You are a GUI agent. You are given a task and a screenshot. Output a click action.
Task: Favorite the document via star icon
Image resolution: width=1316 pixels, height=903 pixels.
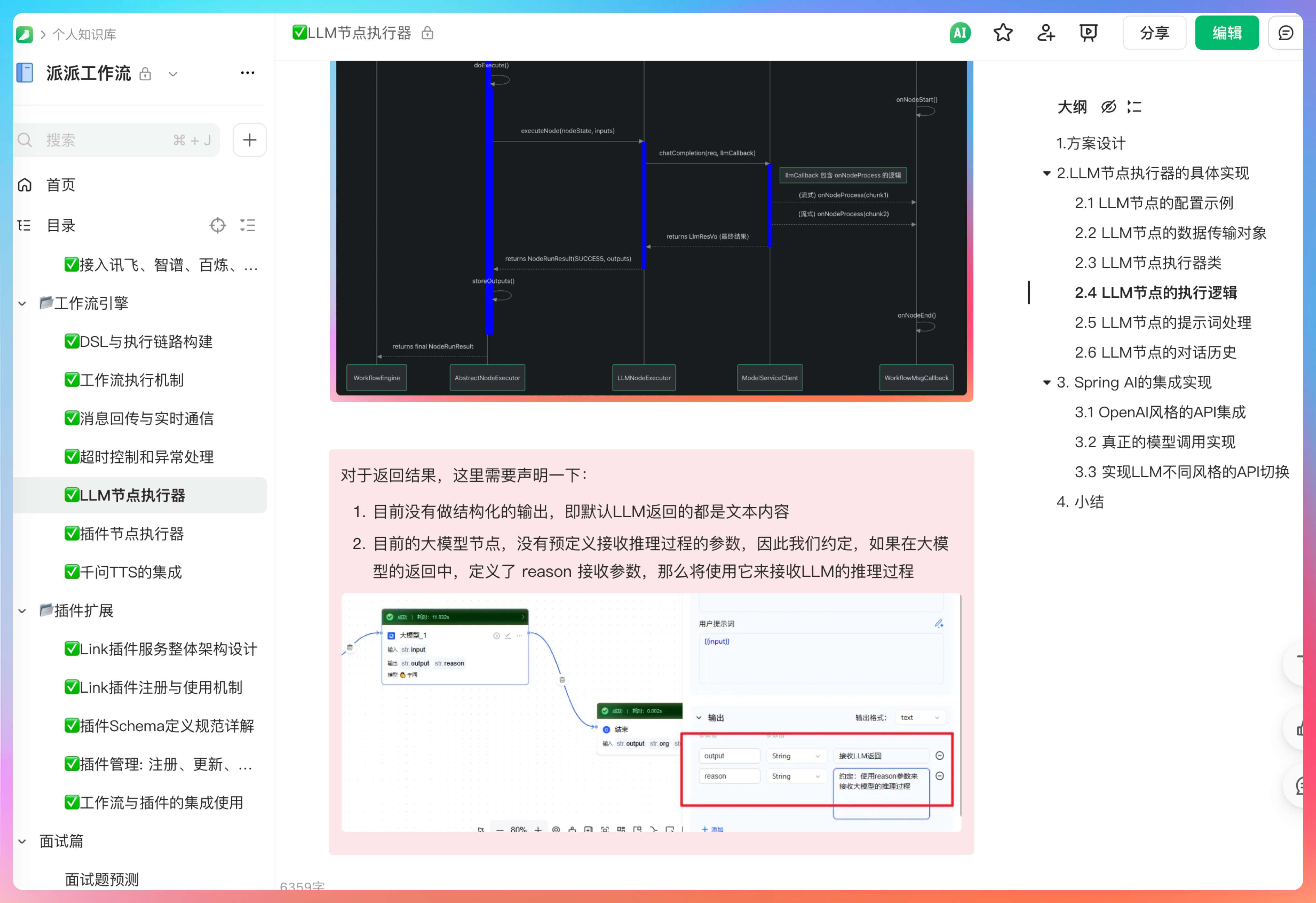click(x=1002, y=32)
